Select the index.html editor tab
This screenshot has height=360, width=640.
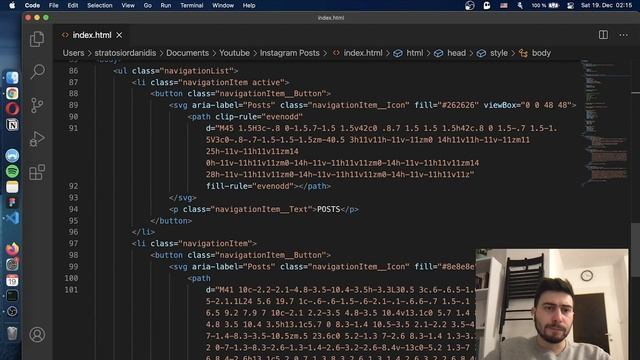[x=91, y=35]
